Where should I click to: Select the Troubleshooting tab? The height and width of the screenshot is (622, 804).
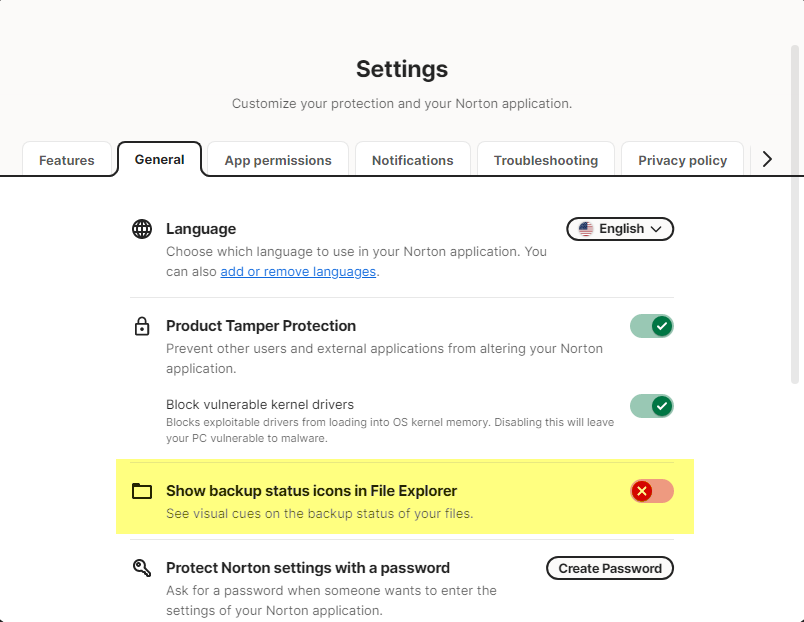tap(545, 160)
